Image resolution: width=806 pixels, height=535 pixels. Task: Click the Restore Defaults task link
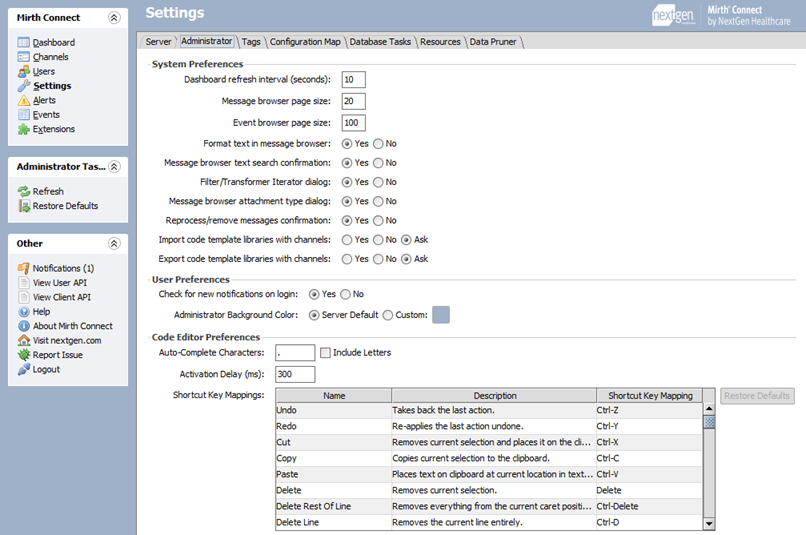(x=65, y=206)
